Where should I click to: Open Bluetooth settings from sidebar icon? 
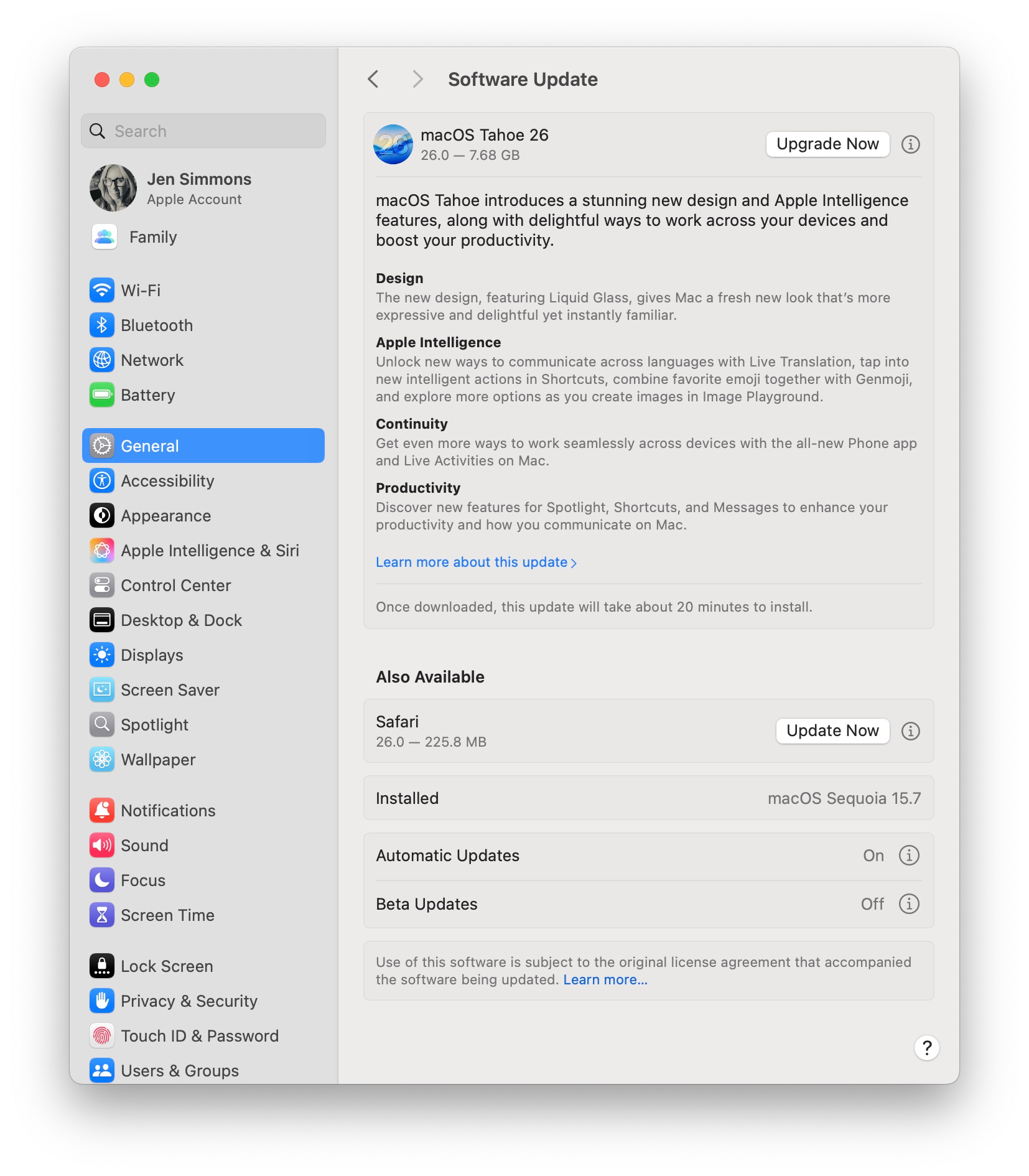pyautogui.click(x=101, y=325)
